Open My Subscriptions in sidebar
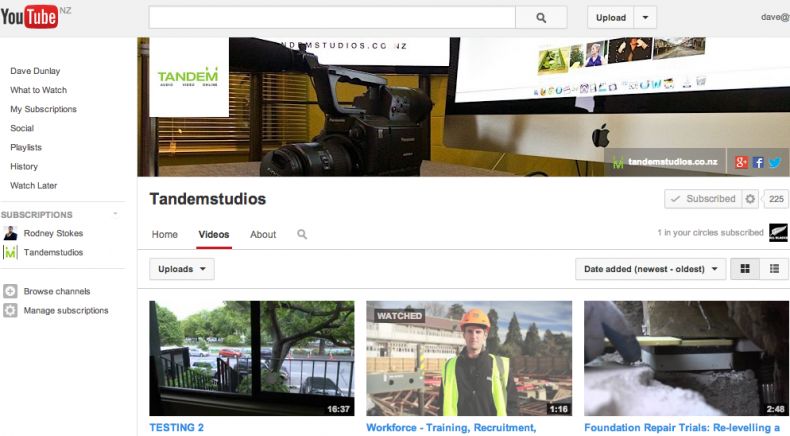The image size is (790, 436). click(x=43, y=109)
